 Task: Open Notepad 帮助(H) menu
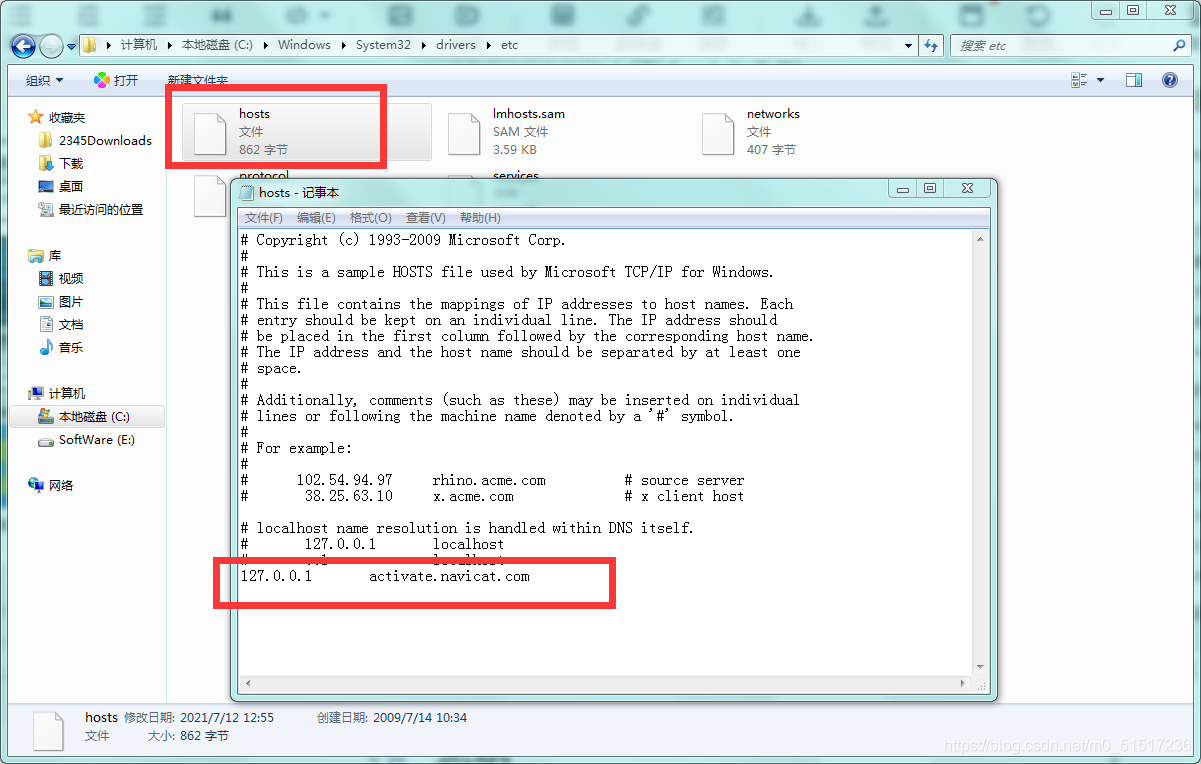480,217
